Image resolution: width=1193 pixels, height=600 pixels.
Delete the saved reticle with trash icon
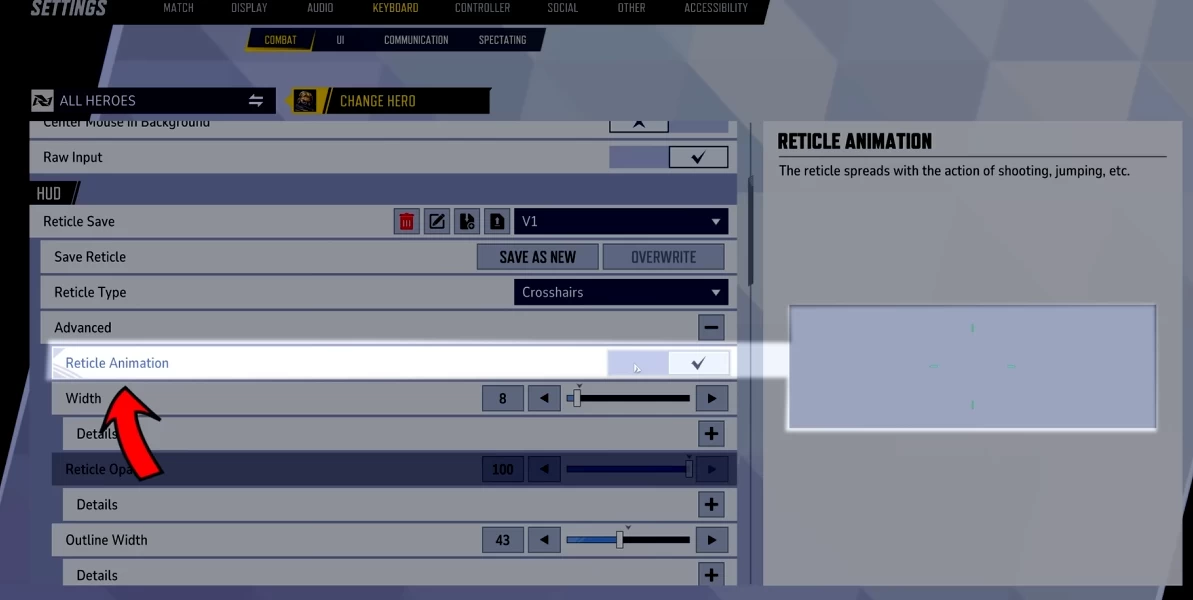(406, 222)
